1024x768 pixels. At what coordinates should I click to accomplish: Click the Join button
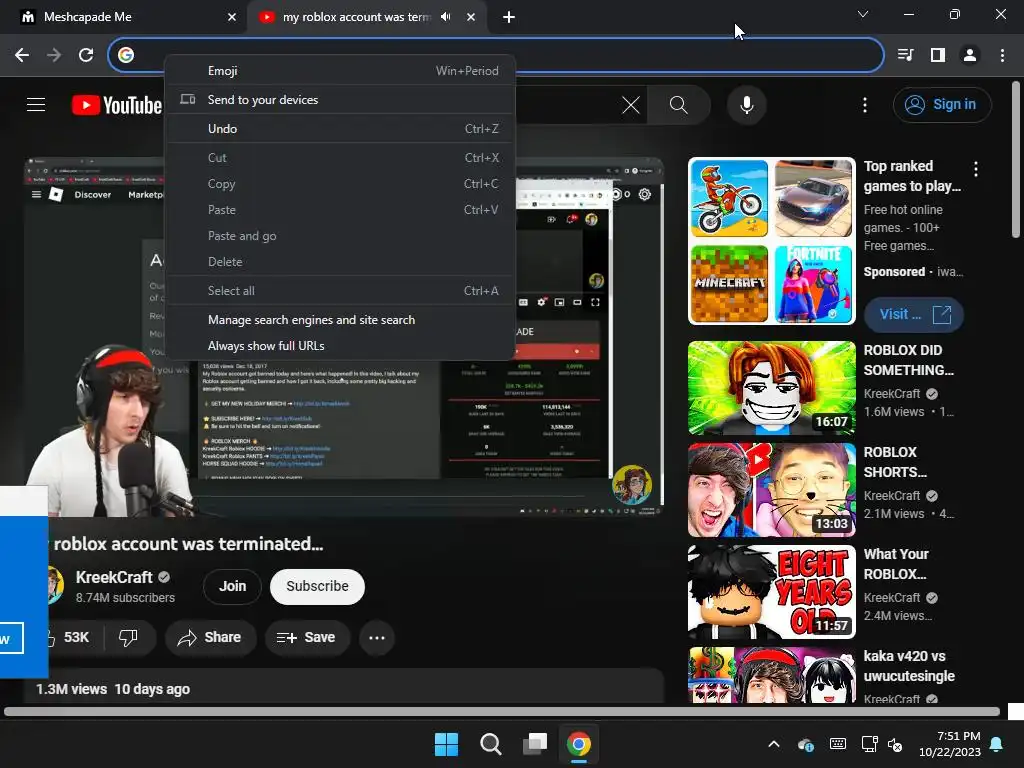(x=232, y=586)
